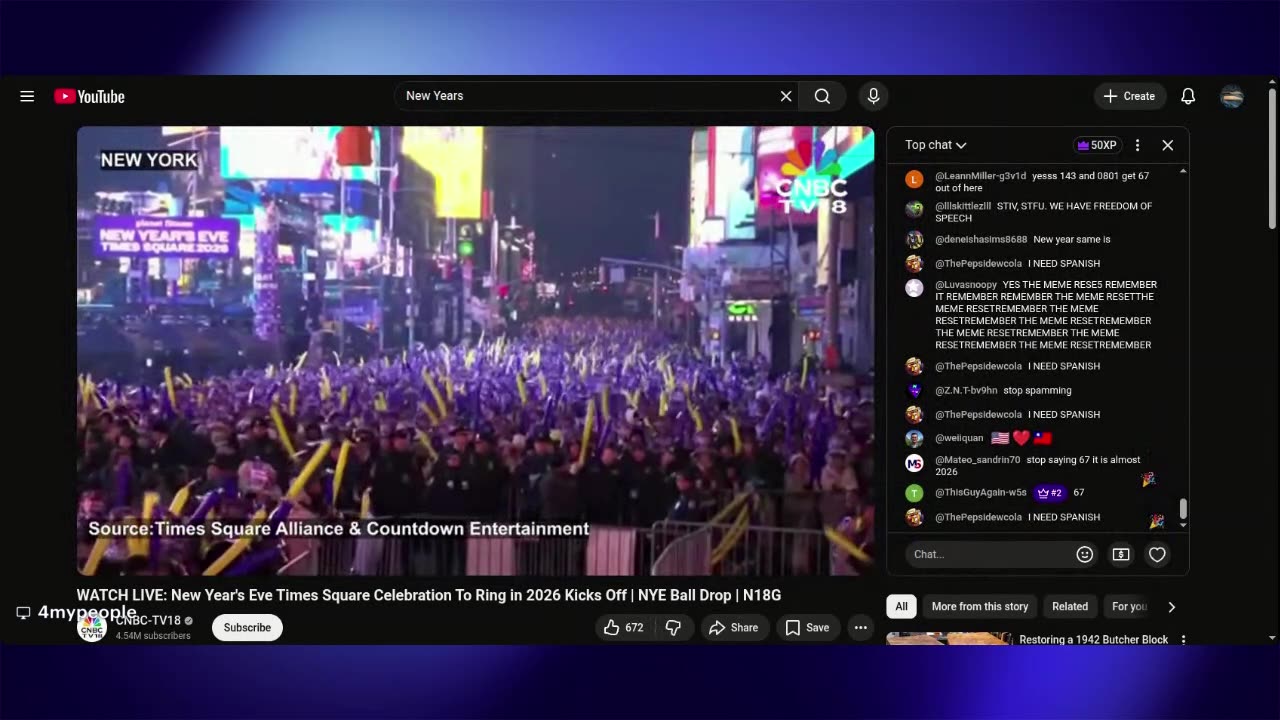Select the All filter chip
The width and height of the screenshot is (1280, 720).
coord(901,606)
